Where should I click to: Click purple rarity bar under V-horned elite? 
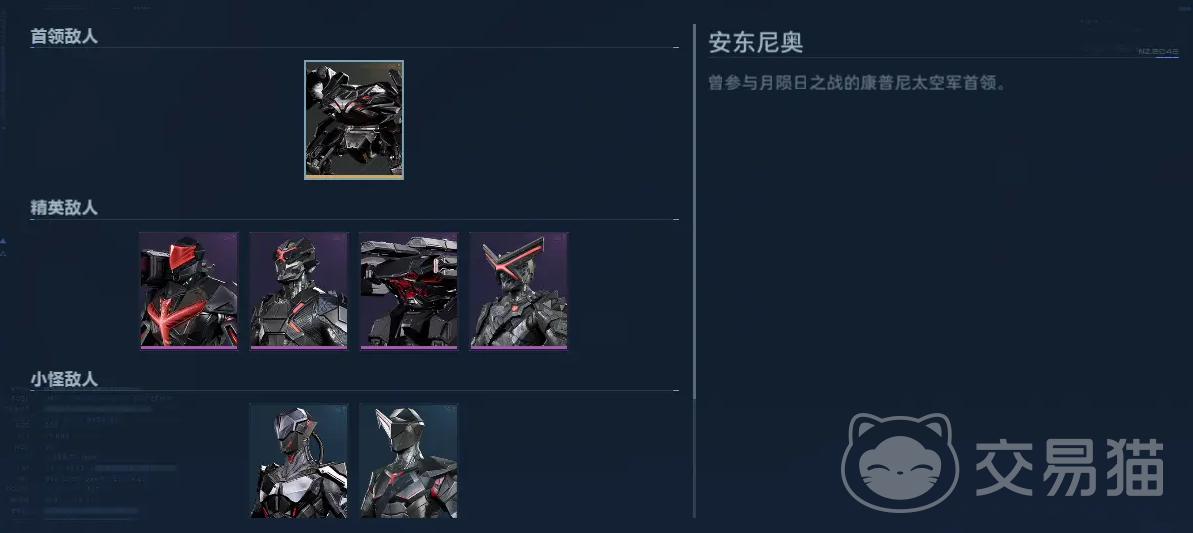pyautogui.click(x=519, y=347)
